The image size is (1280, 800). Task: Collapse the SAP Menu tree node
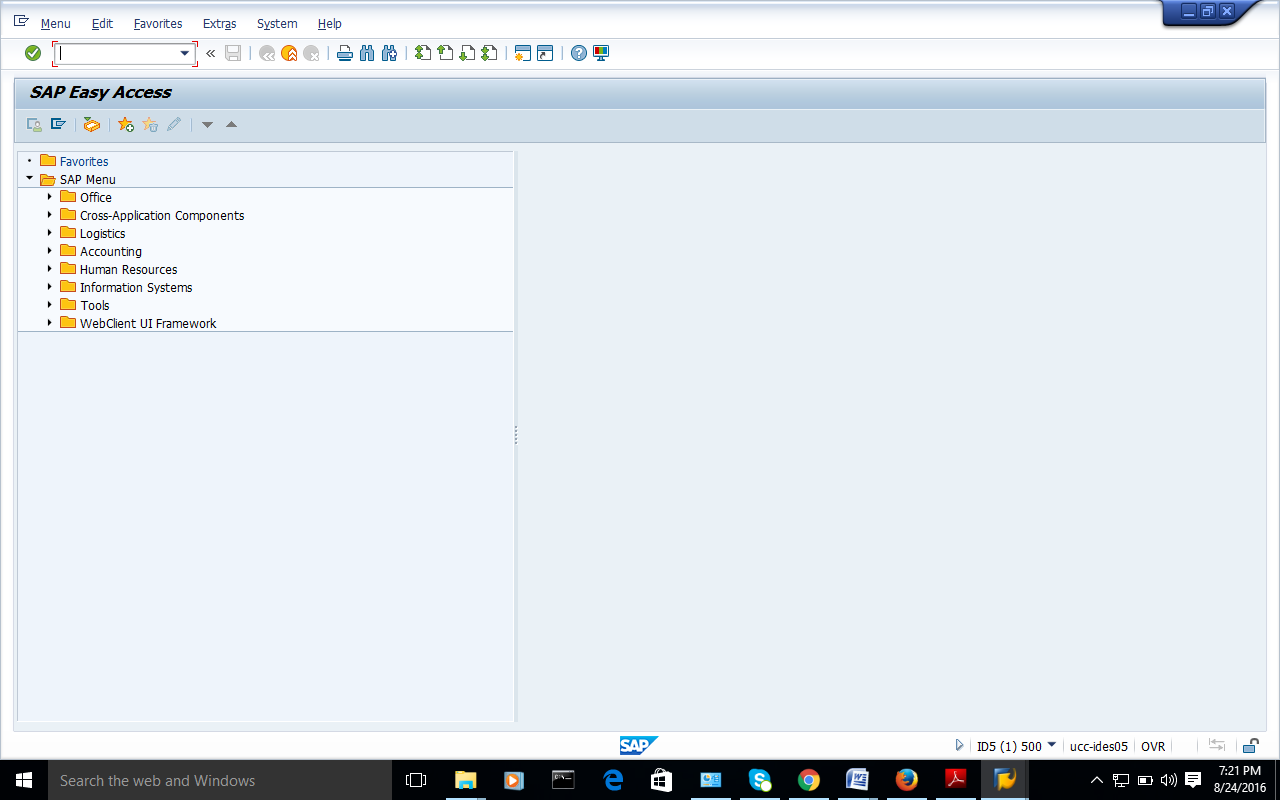(x=30, y=179)
